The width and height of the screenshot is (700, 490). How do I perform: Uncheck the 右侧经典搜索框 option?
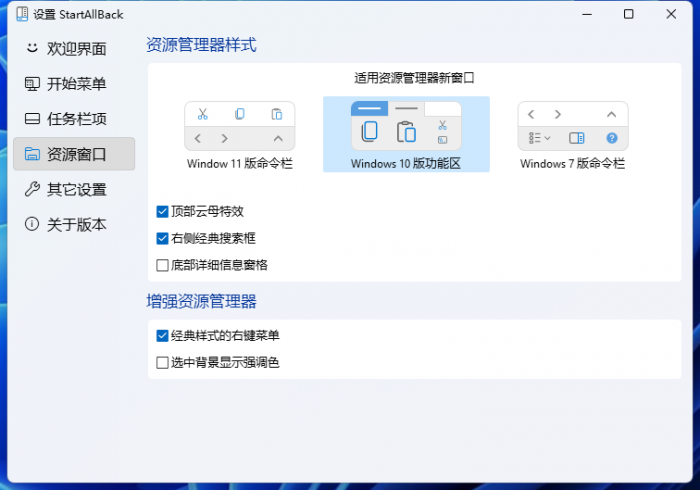click(162, 238)
